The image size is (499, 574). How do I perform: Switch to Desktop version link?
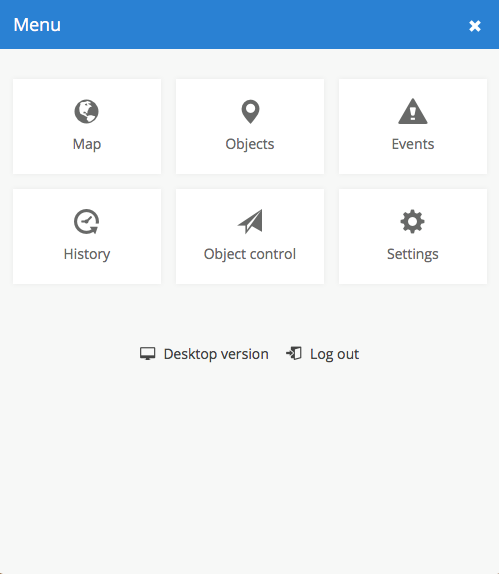(x=216, y=354)
